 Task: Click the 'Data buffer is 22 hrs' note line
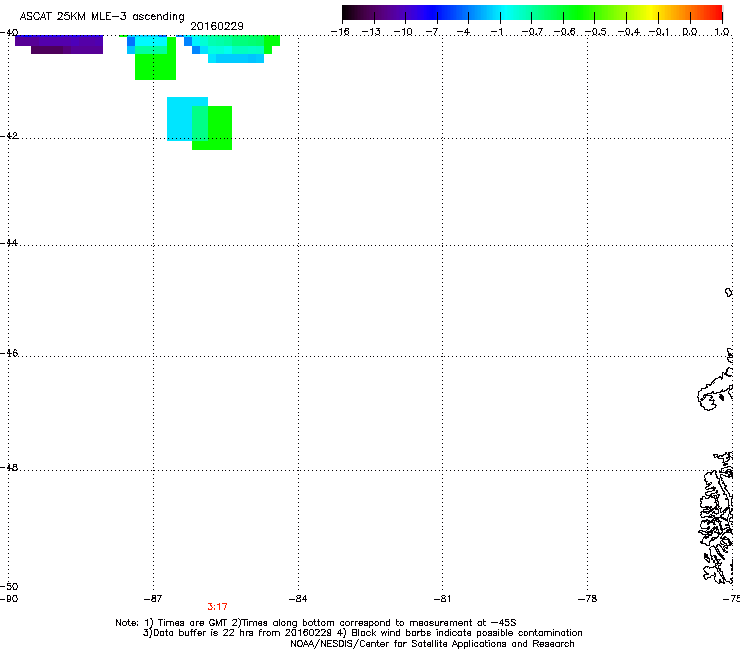point(362,633)
